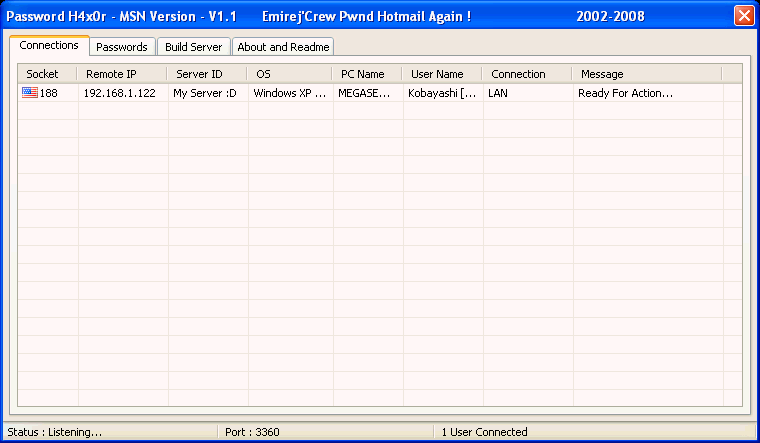760x443 pixels.
Task: Click the Server ID column header
Action: point(207,74)
